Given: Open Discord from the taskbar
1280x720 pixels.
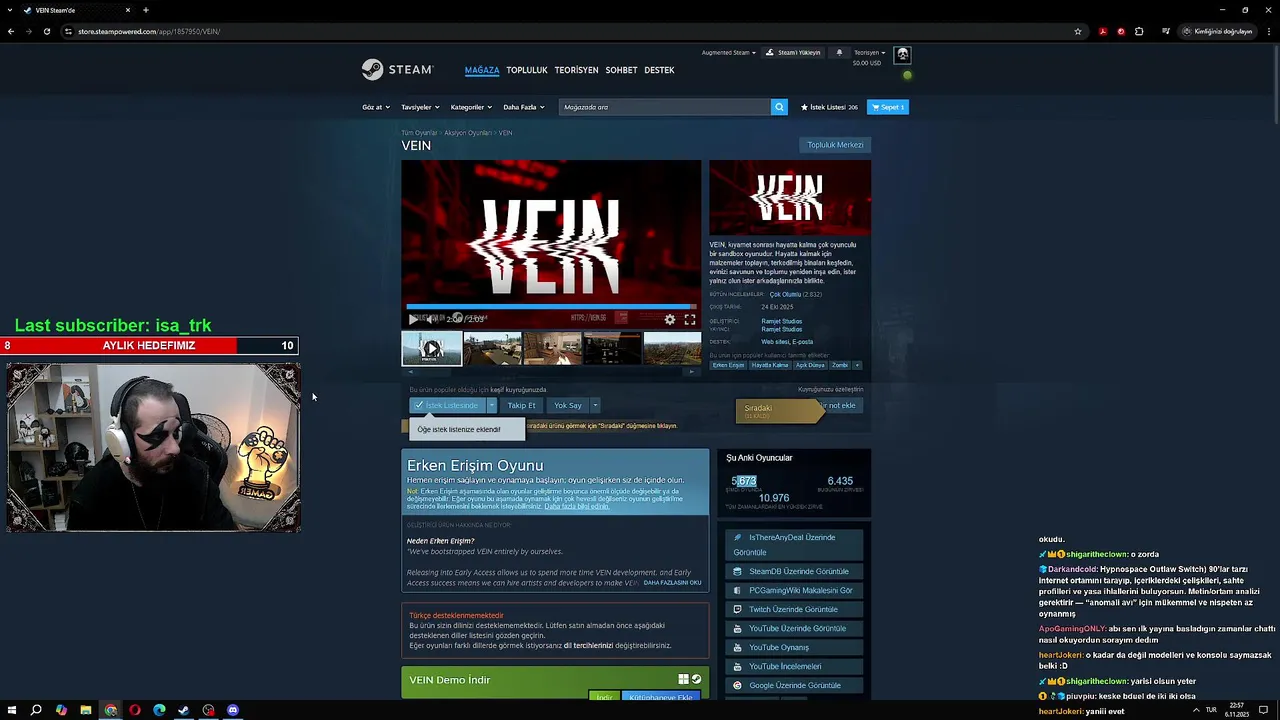Looking at the screenshot, I should 233,710.
